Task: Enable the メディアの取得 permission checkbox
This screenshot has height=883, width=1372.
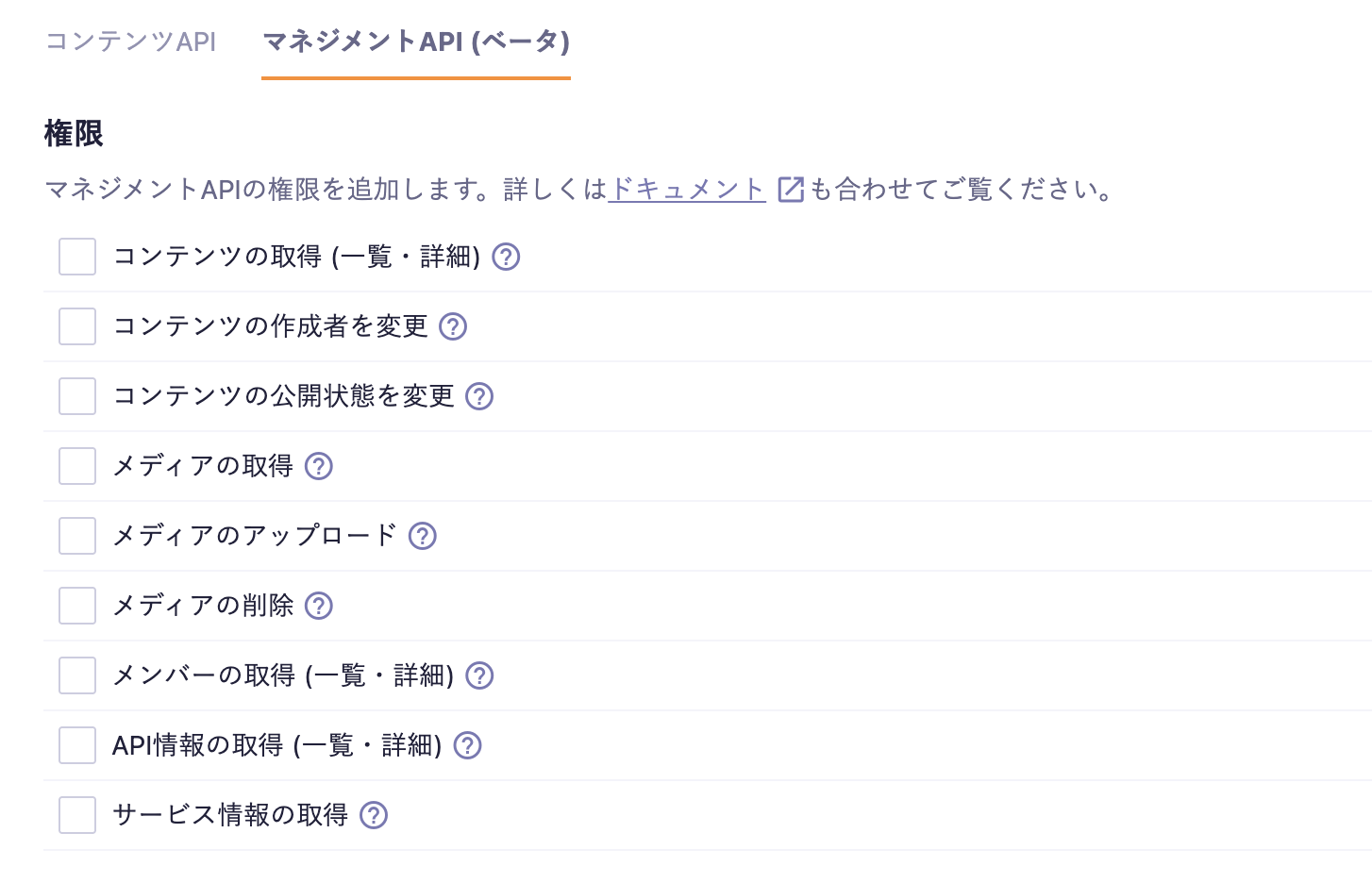Action: tap(77, 466)
